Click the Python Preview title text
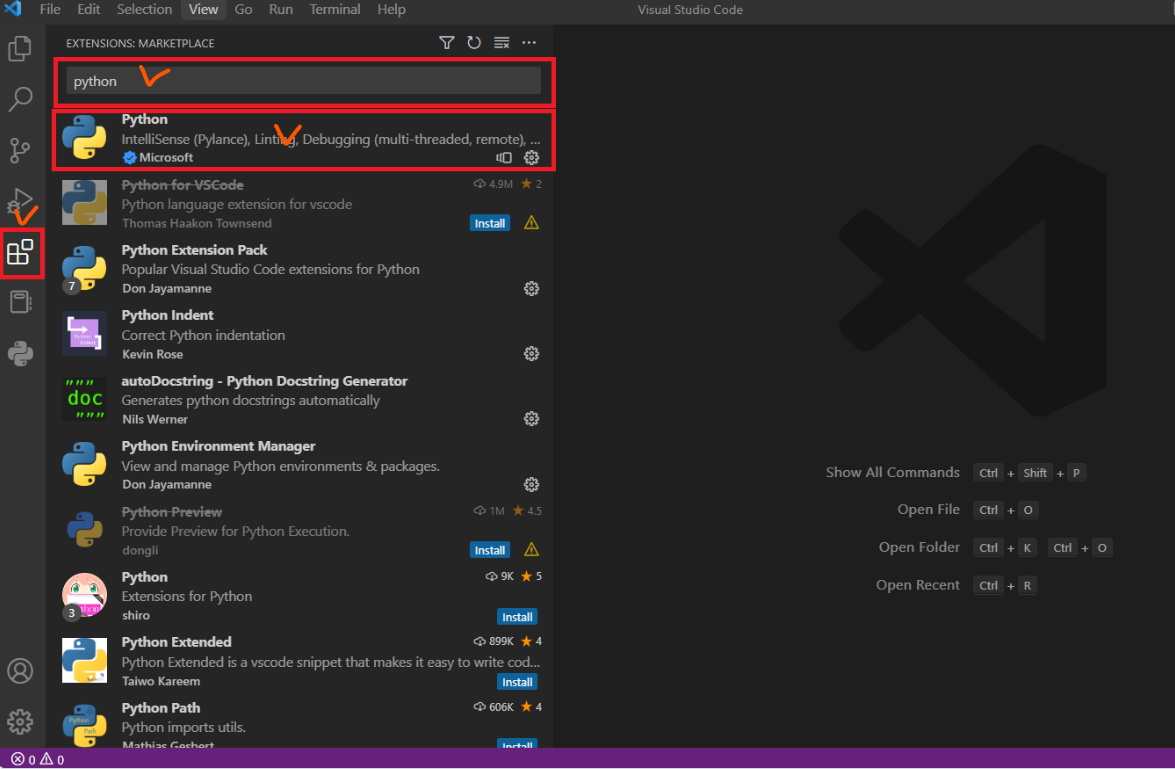The width and height of the screenshot is (1175, 769). [172, 512]
